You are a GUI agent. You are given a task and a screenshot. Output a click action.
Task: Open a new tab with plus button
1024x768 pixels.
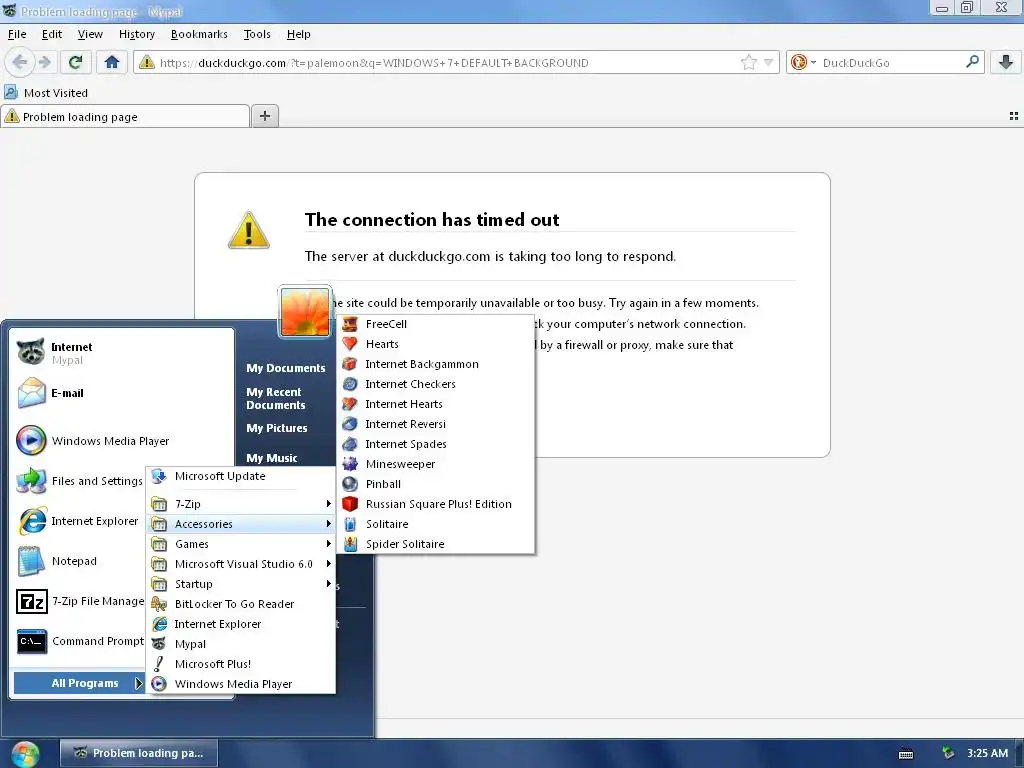[x=264, y=116]
